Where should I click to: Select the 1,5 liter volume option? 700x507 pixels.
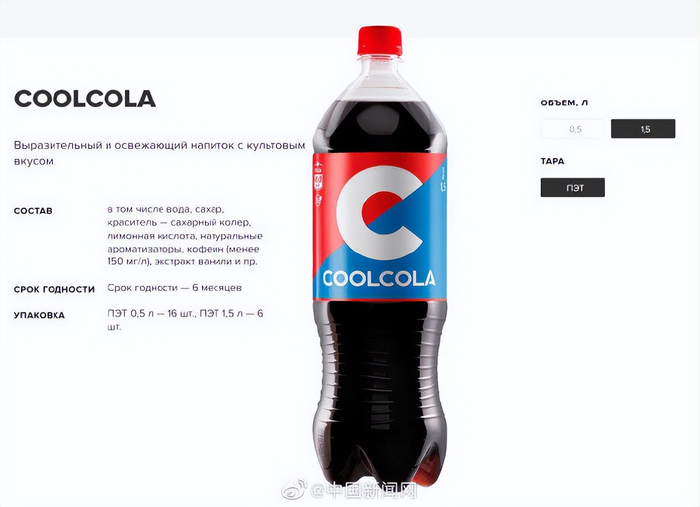643,129
